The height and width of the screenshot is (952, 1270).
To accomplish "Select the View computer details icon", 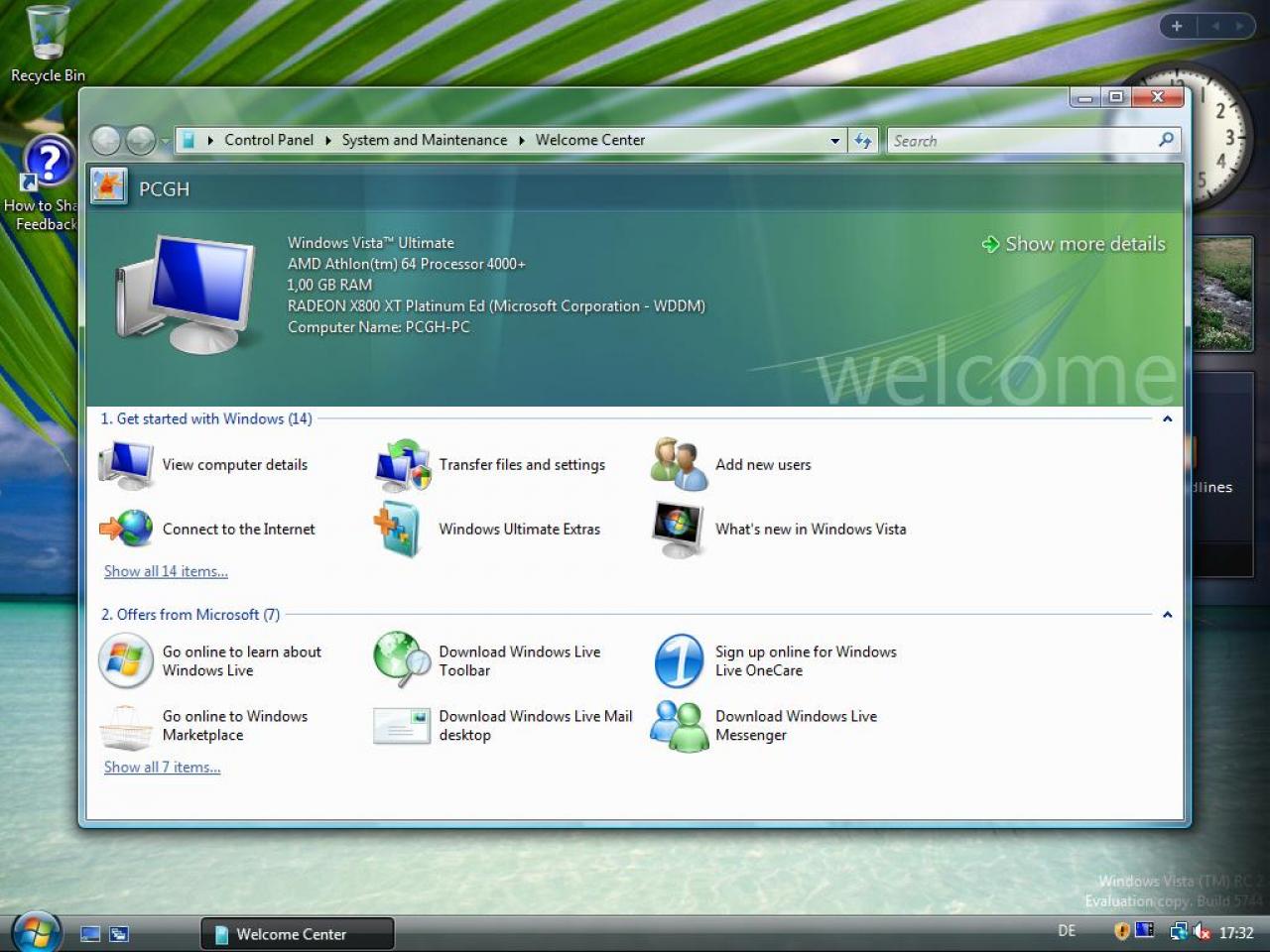I will pos(126,464).
